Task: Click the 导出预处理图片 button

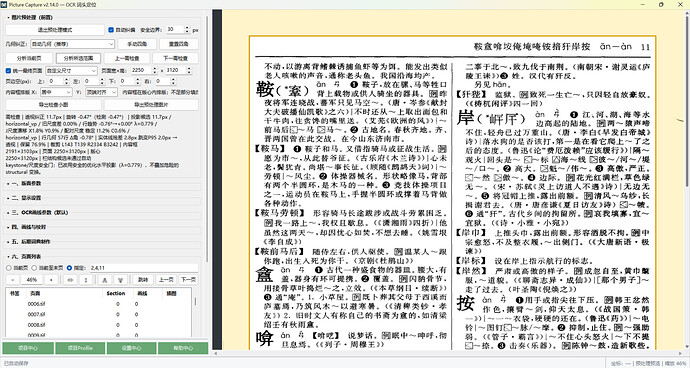Action: (x=151, y=105)
